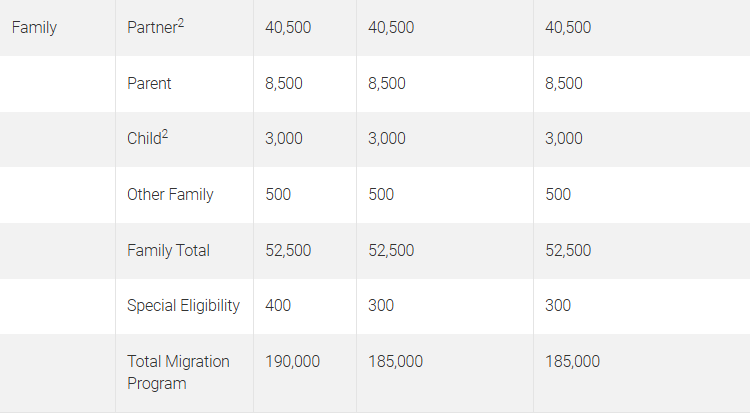Click the Child row label
752x413 pixels.
click(x=143, y=139)
